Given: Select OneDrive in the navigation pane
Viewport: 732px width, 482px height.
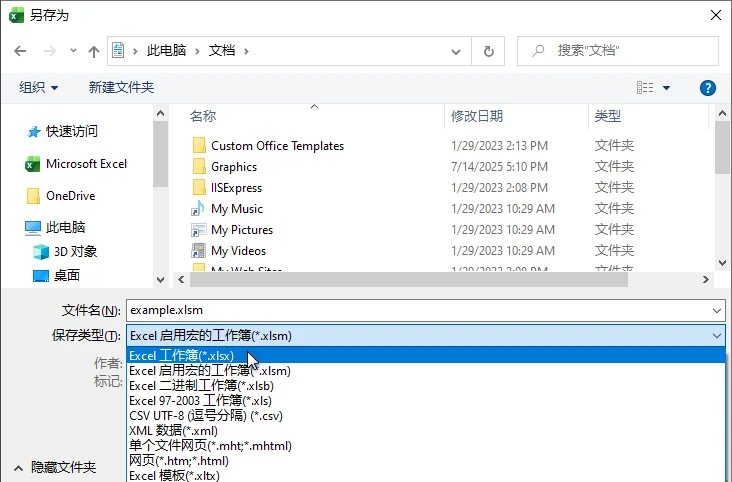Looking at the screenshot, I should coord(70,196).
